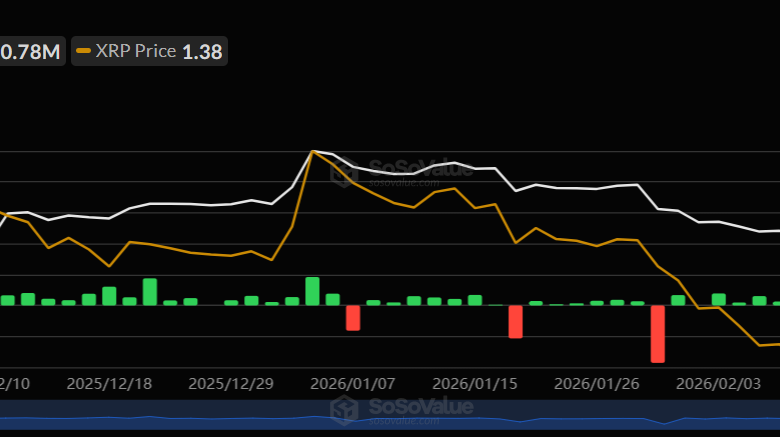Click the 2026/01/07 date axis label

pos(353,383)
